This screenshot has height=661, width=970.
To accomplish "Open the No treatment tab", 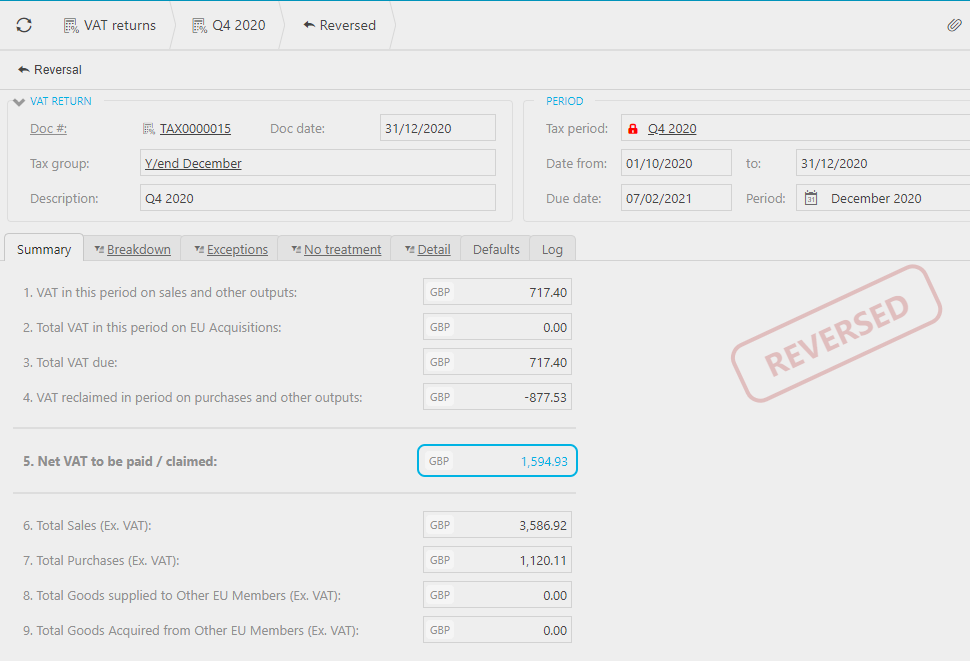I will (341, 250).
